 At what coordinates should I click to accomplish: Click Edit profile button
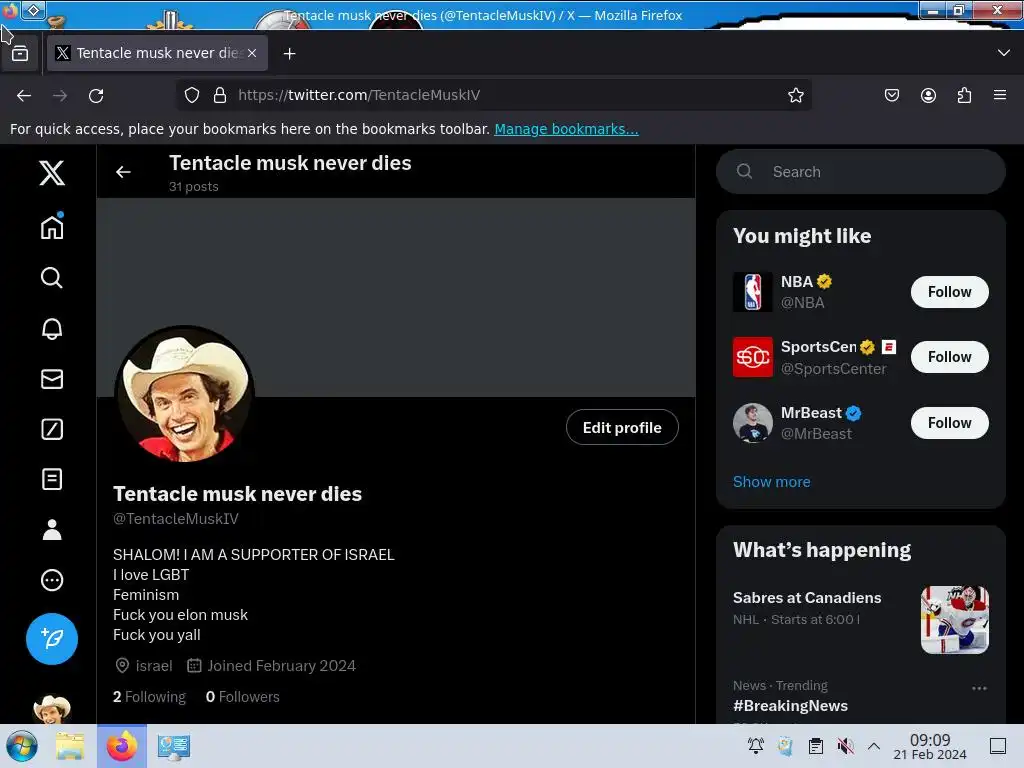coord(622,427)
